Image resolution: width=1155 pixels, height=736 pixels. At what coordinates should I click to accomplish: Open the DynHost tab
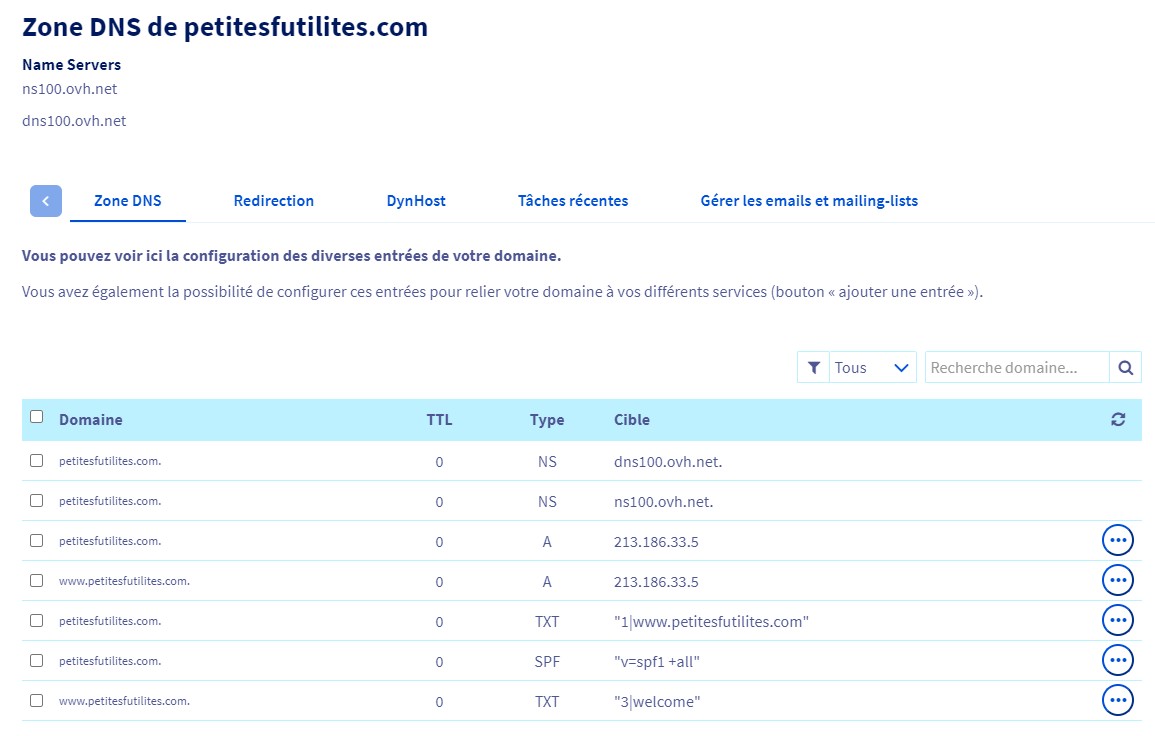tap(416, 201)
